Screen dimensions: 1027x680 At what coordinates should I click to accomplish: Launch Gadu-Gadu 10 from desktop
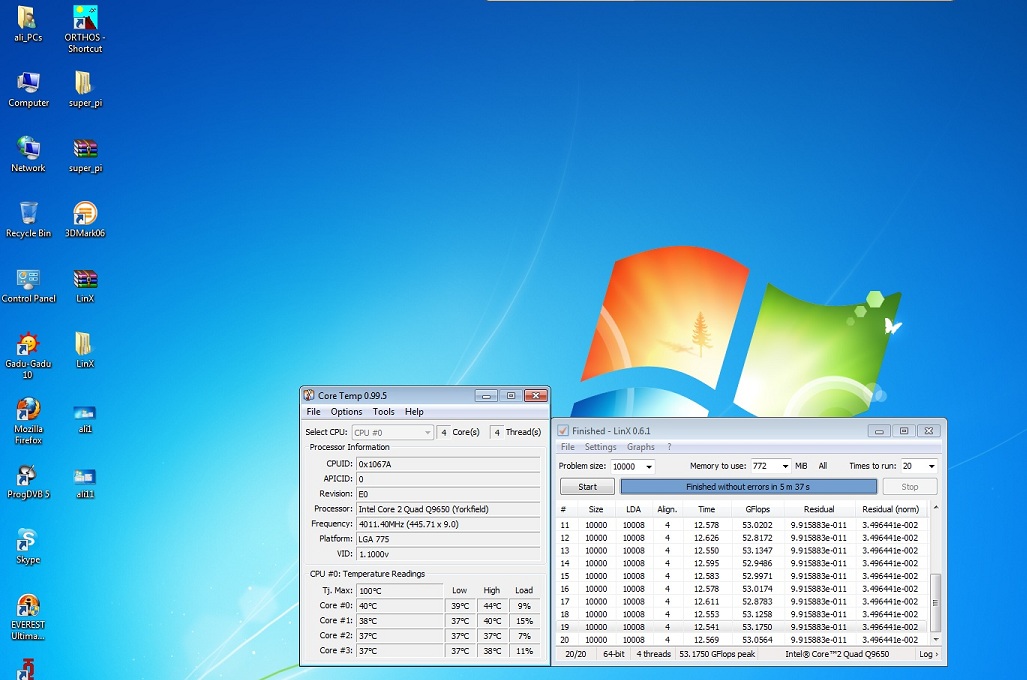point(28,356)
